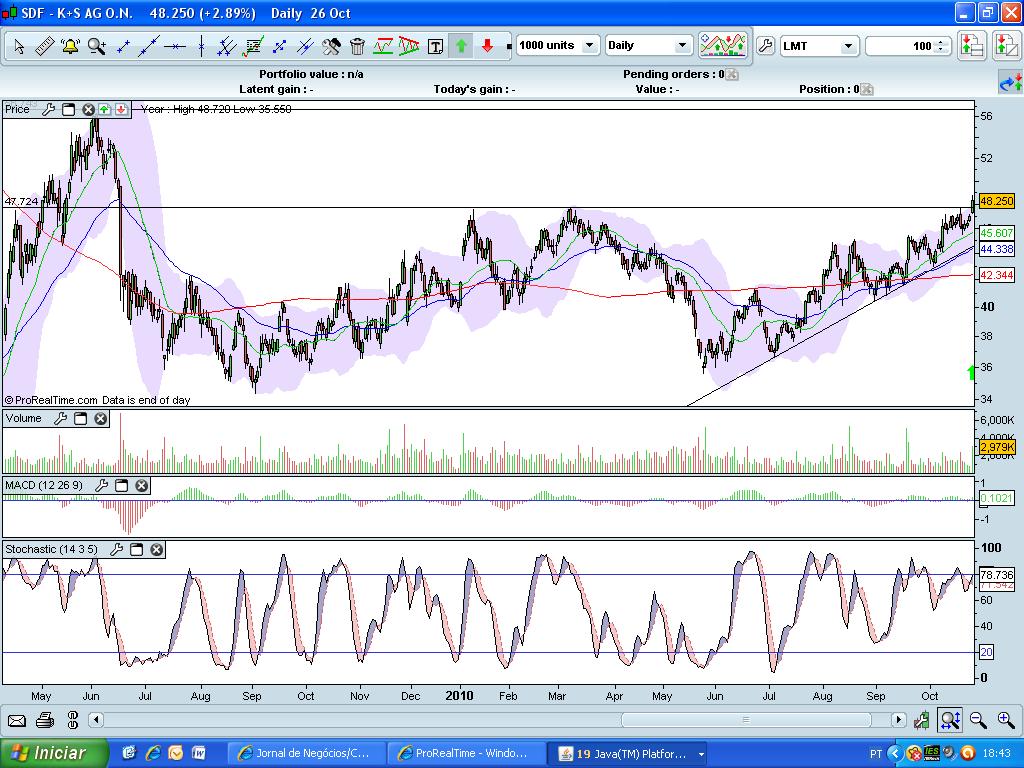Select the vertical line tool
1024x768 pixels.
click(x=201, y=46)
